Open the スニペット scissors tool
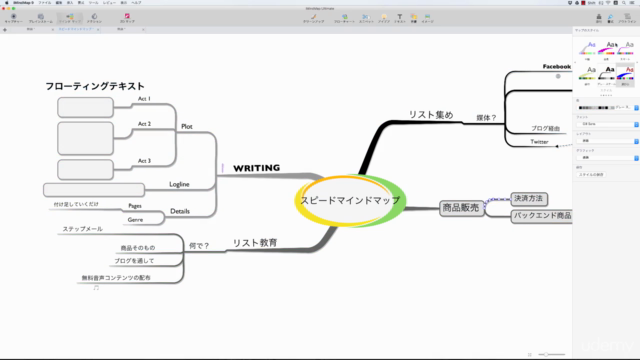640x360 pixels. pyautogui.click(x=366, y=18)
